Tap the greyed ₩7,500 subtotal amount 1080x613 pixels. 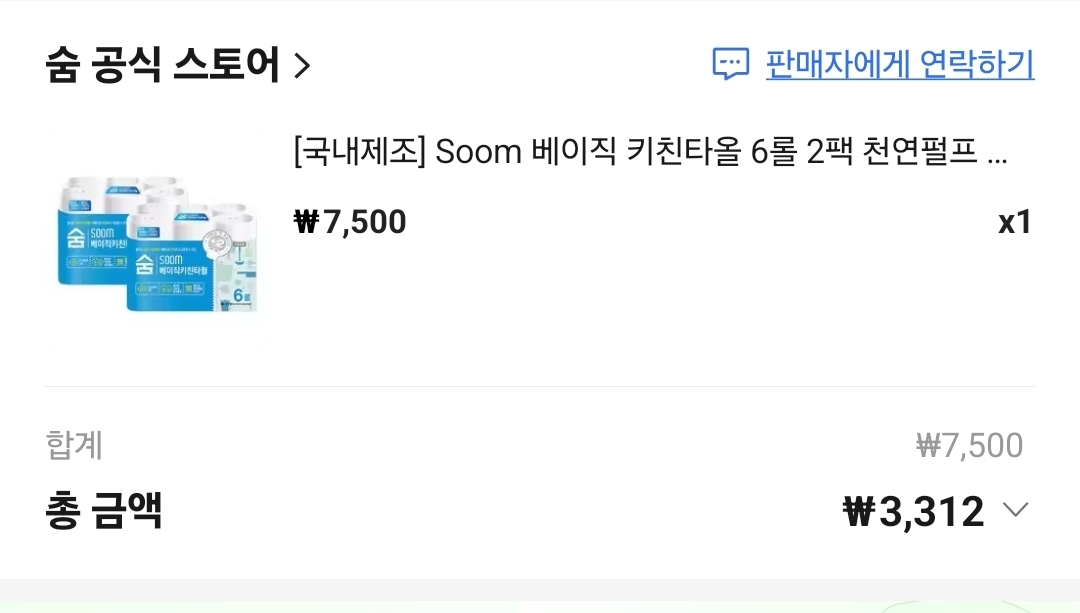(969, 445)
